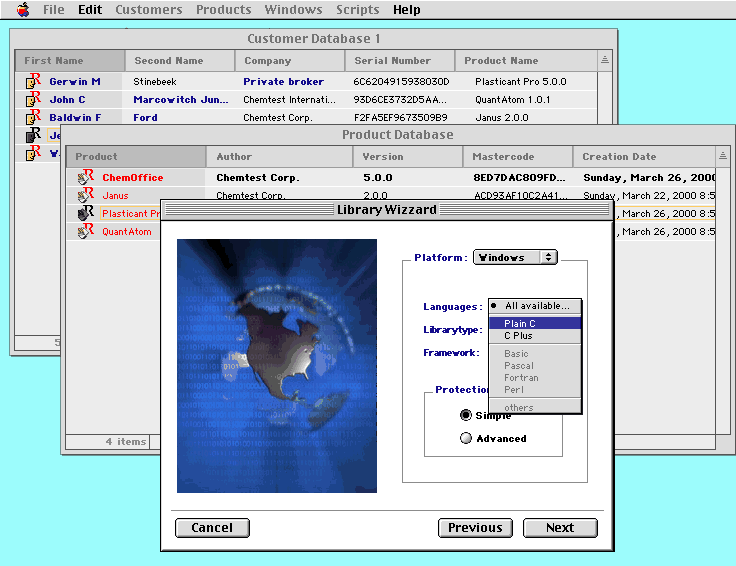The image size is (736, 566).
Task: Click the Cancel button in Library Wizzard
Action: click(212, 528)
